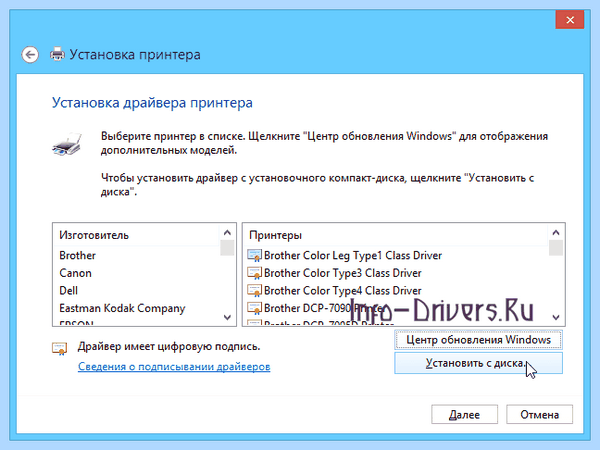Select Canon in the manufacturer list
Image resolution: width=600 pixels, height=450 pixels.
75,273
